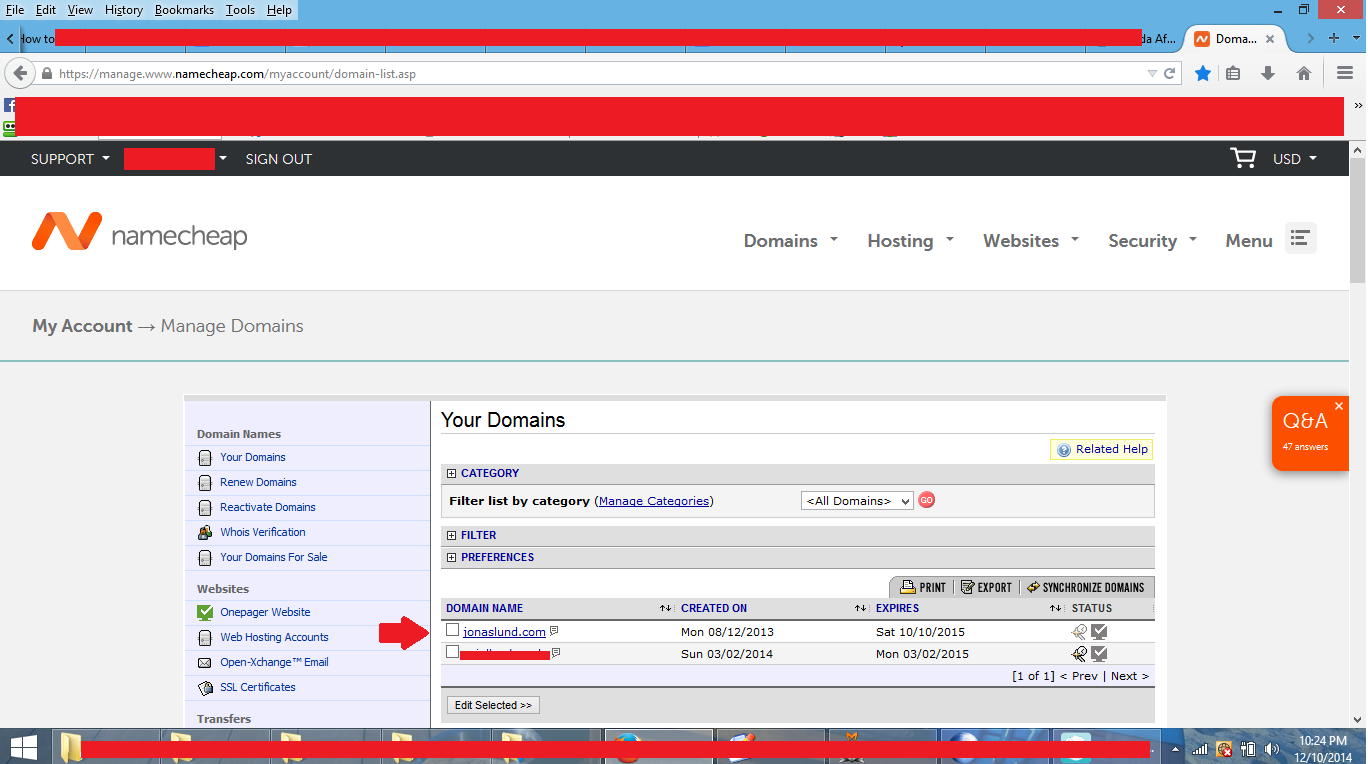This screenshot has height=764, width=1368.
Task: Open the Security navigation dropdown
Action: click(1153, 240)
